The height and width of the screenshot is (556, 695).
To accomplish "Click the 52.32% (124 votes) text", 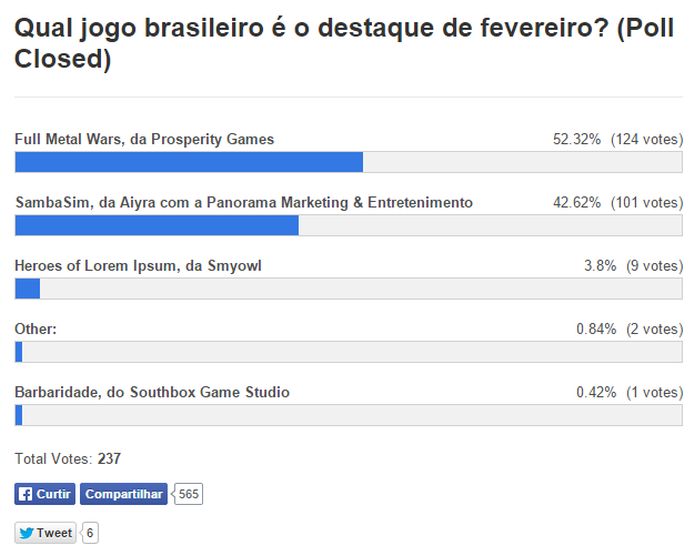I will click(617, 139).
